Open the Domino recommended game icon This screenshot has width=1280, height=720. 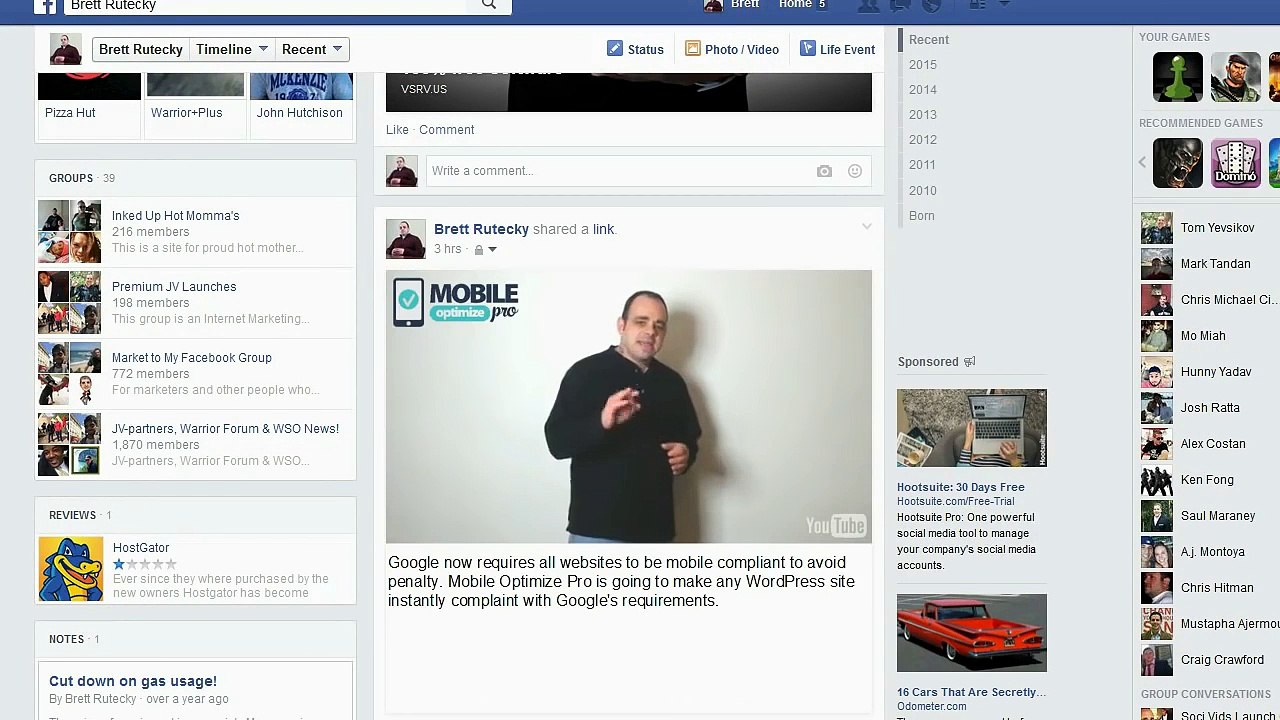pos(1236,163)
